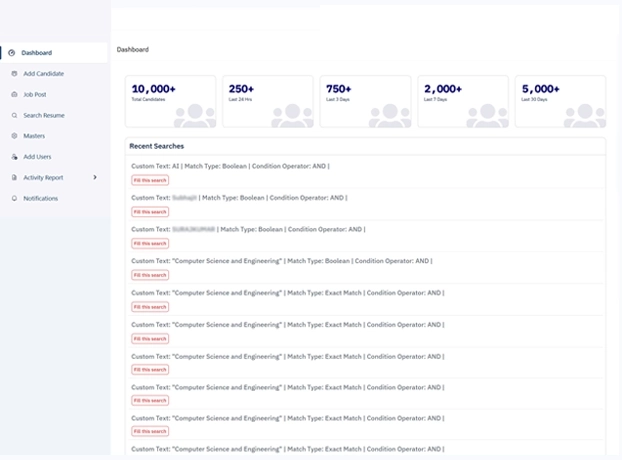Click the 2,000+ Last 7 Days value
Image resolution: width=622 pixels, height=460 pixels.
coord(443,89)
